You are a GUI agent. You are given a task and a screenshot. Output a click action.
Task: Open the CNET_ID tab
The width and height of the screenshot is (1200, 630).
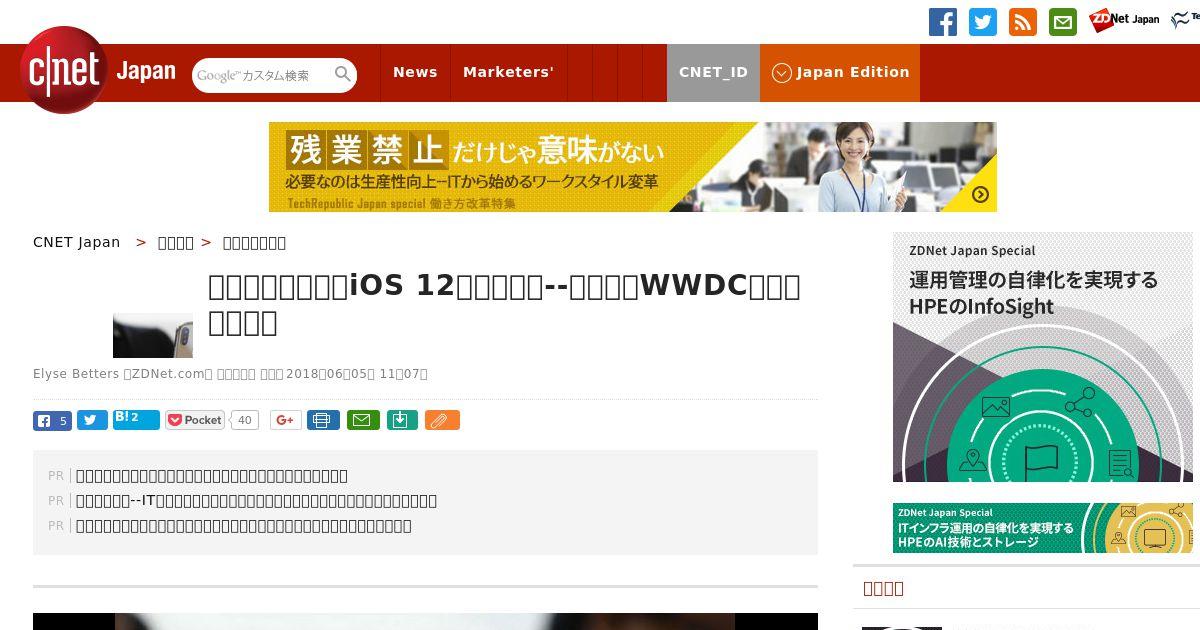tap(713, 72)
